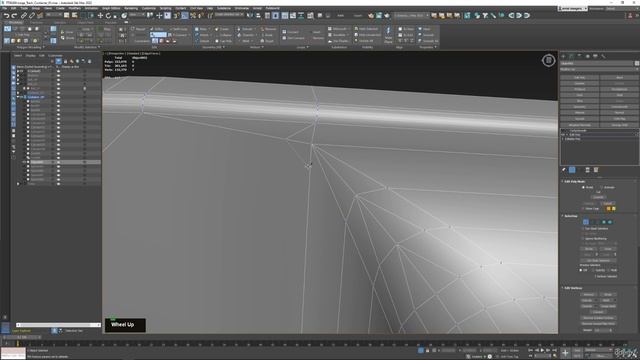The height and width of the screenshot is (360, 640).
Task: Toggle the Show Cage checkbox
Action: (583, 209)
